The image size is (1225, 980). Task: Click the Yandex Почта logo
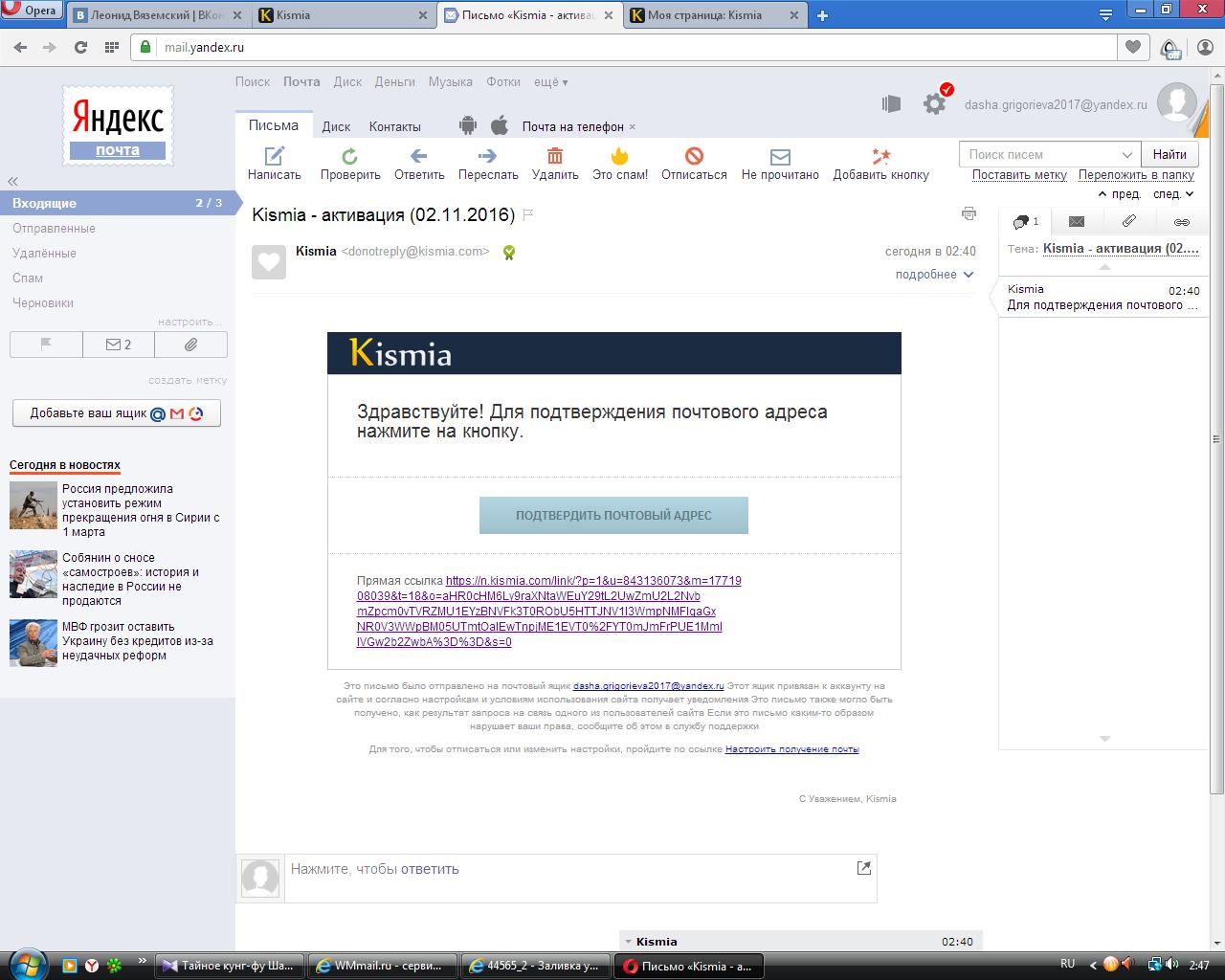[x=118, y=125]
